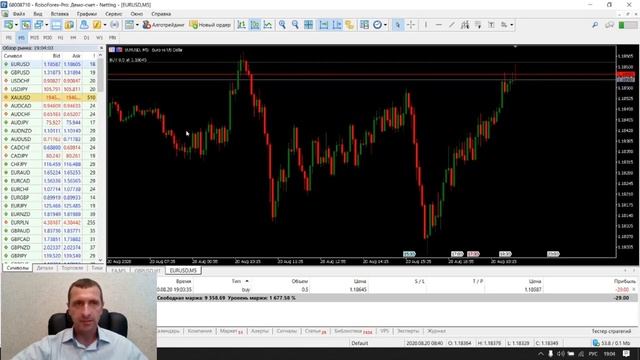The image size is (640, 360).
Task: Open dropdown arrow beside MetaEditor icon
Action: [x=104, y=25]
